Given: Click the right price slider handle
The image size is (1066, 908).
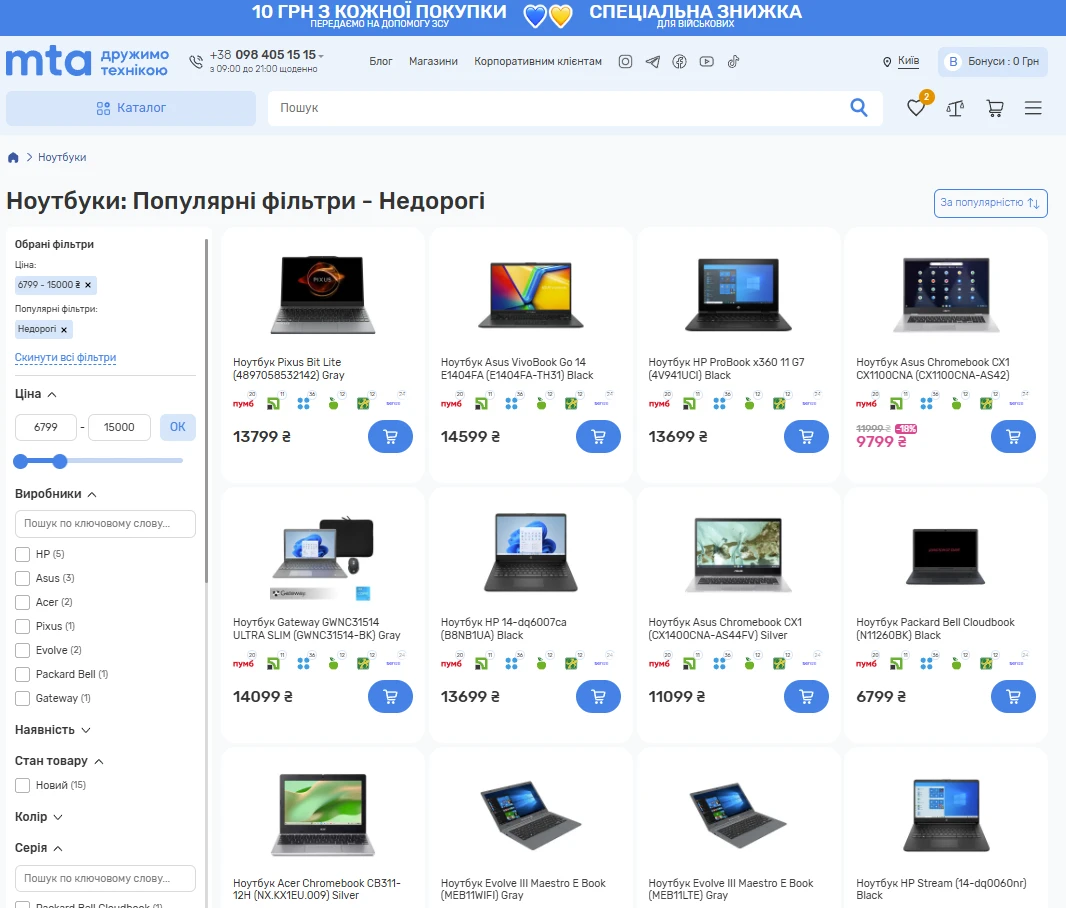Looking at the screenshot, I should [60, 461].
